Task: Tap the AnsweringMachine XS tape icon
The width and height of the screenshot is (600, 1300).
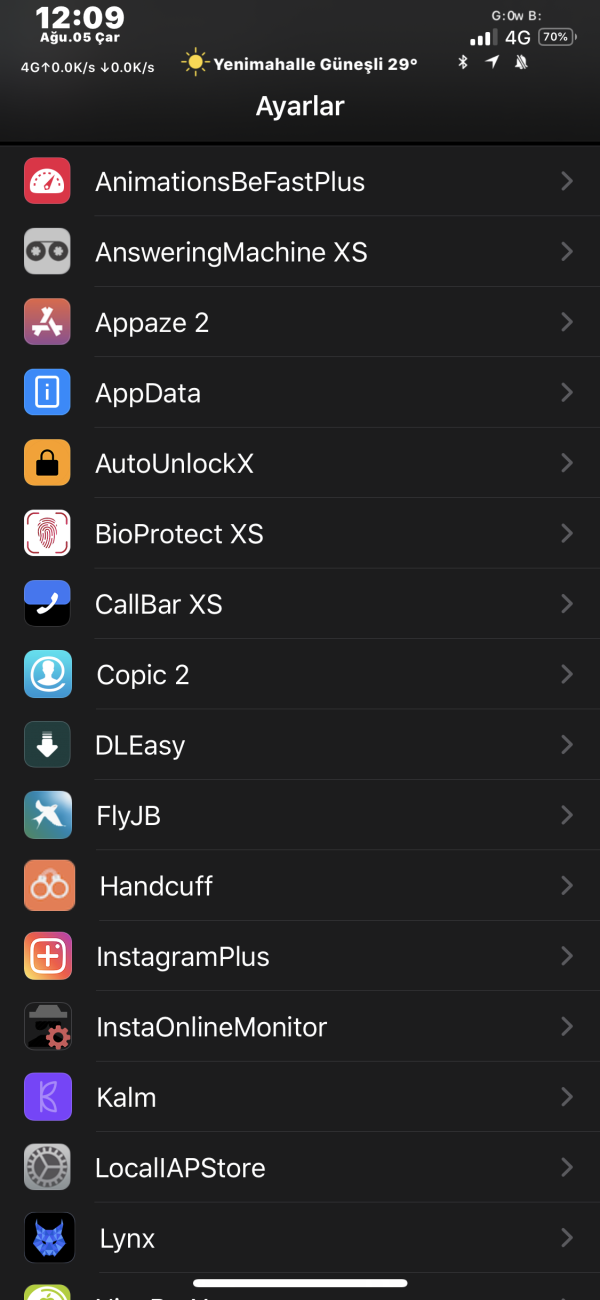Action: [47, 251]
